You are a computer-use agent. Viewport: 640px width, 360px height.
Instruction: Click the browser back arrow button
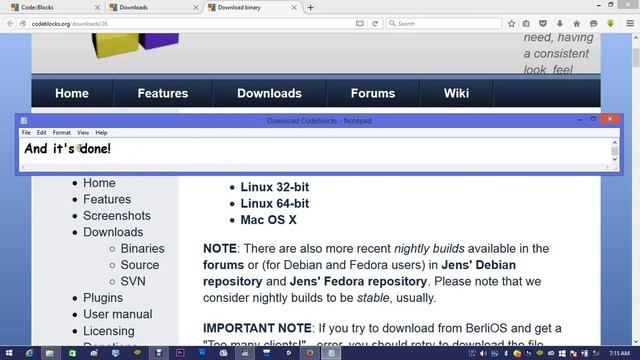tap(10, 24)
